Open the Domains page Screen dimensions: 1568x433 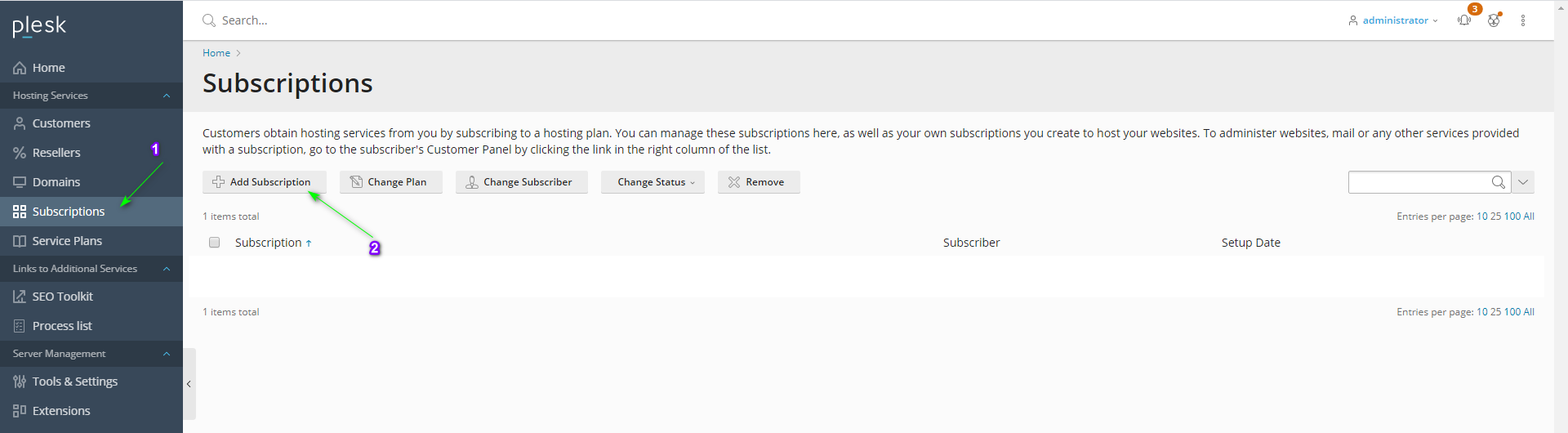[x=91, y=182]
